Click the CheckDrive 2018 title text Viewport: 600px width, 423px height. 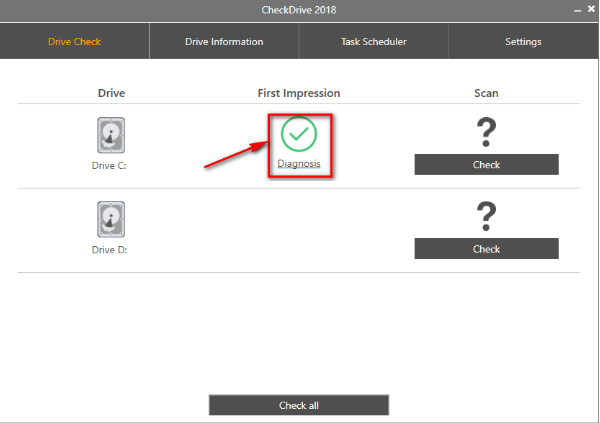point(299,10)
